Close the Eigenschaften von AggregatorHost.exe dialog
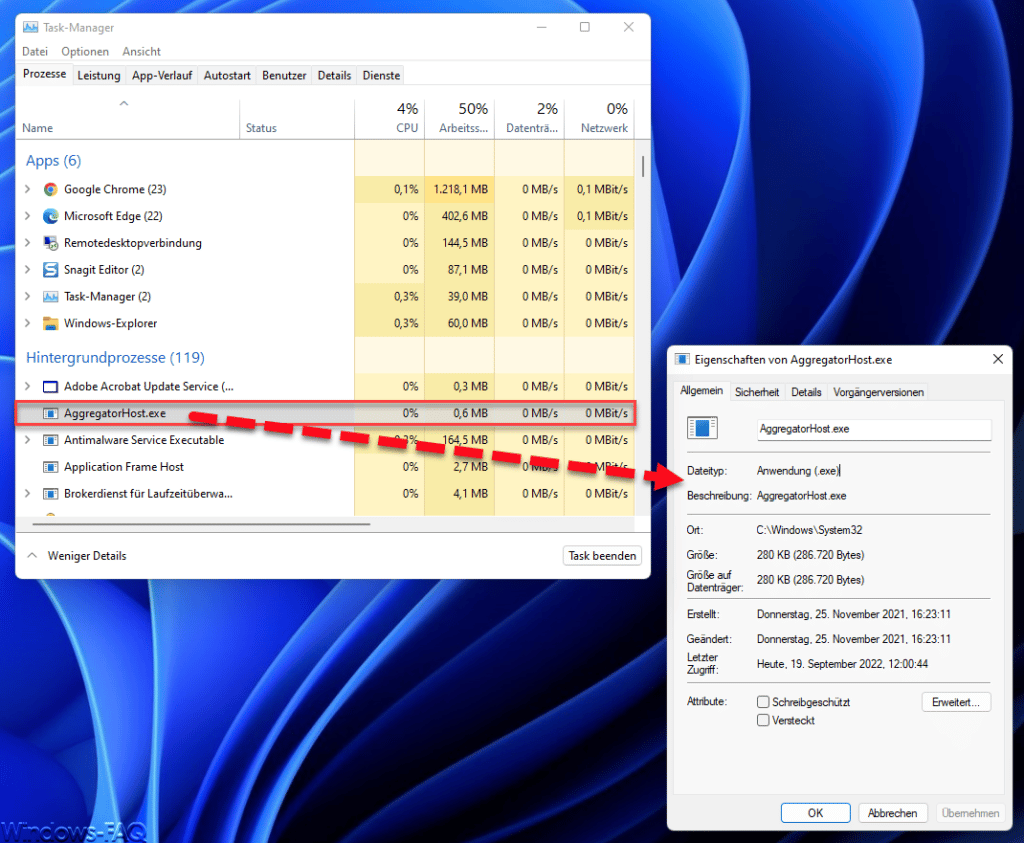 [x=998, y=359]
